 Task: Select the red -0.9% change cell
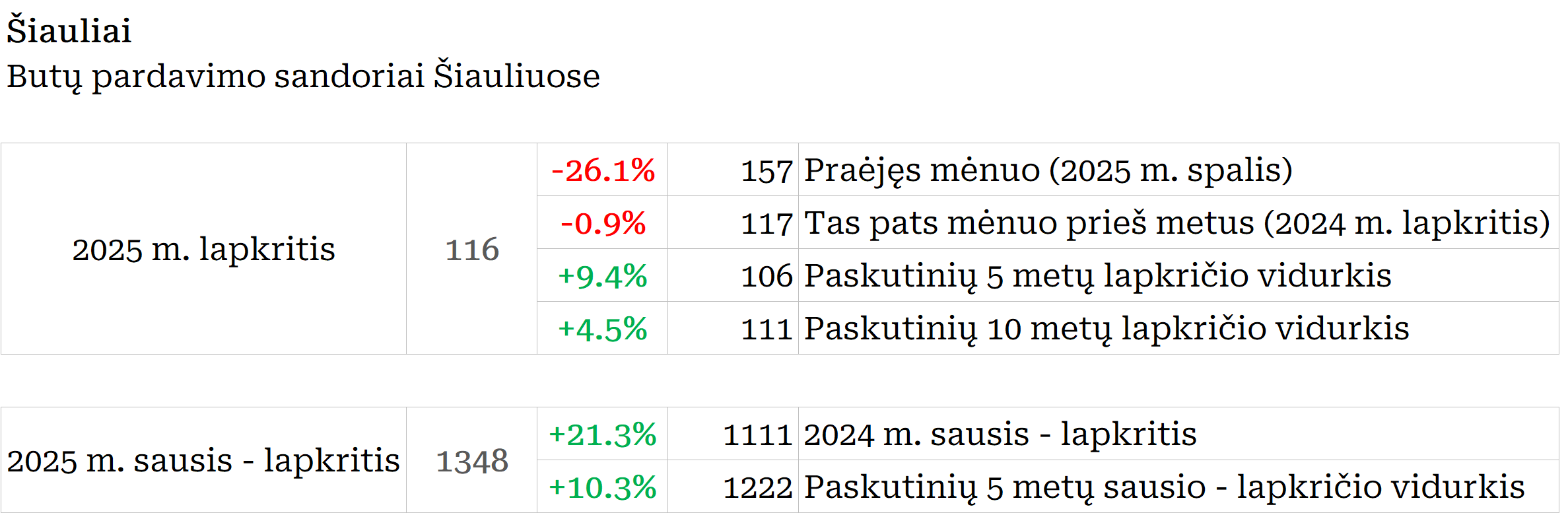[x=603, y=223]
